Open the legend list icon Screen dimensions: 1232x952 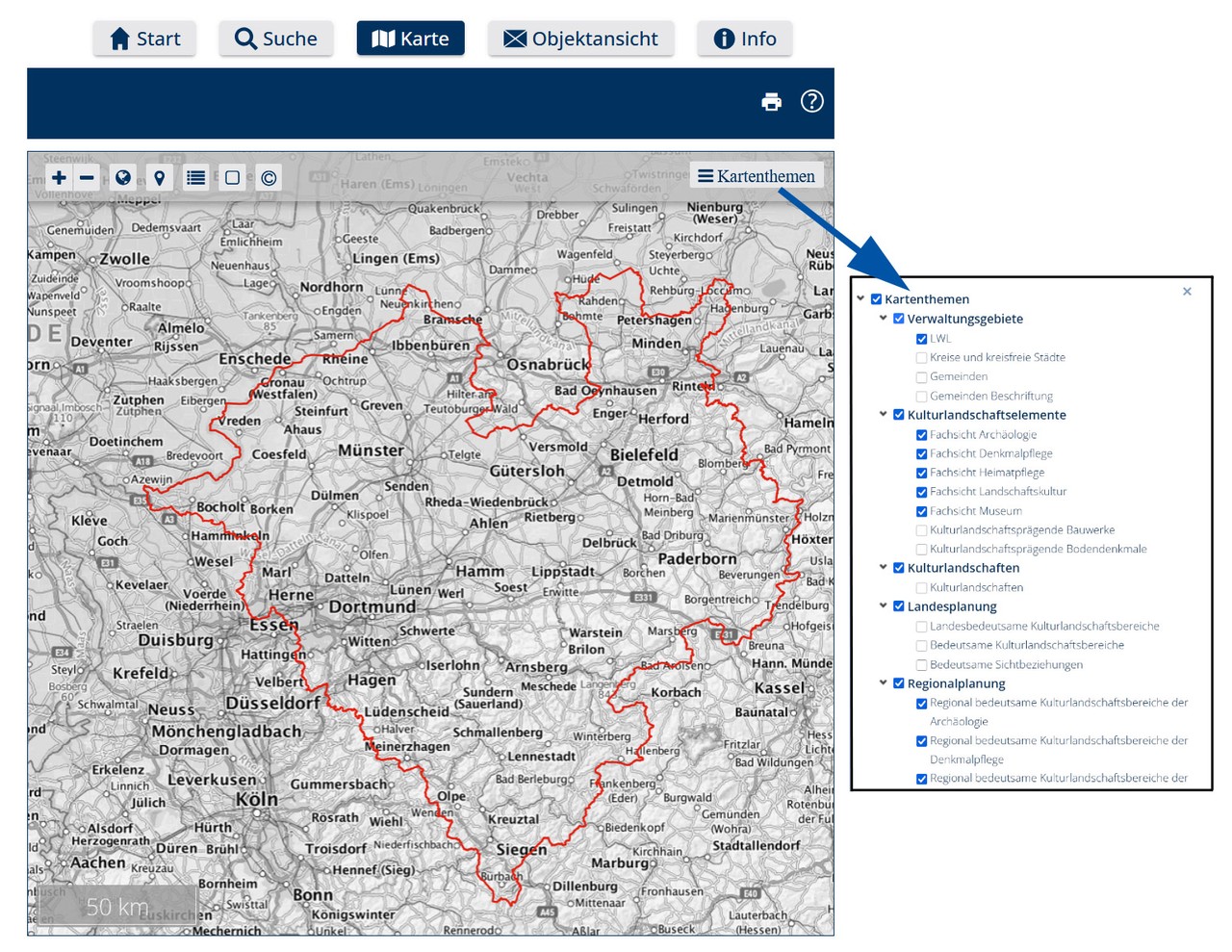pyautogui.click(x=196, y=177)
